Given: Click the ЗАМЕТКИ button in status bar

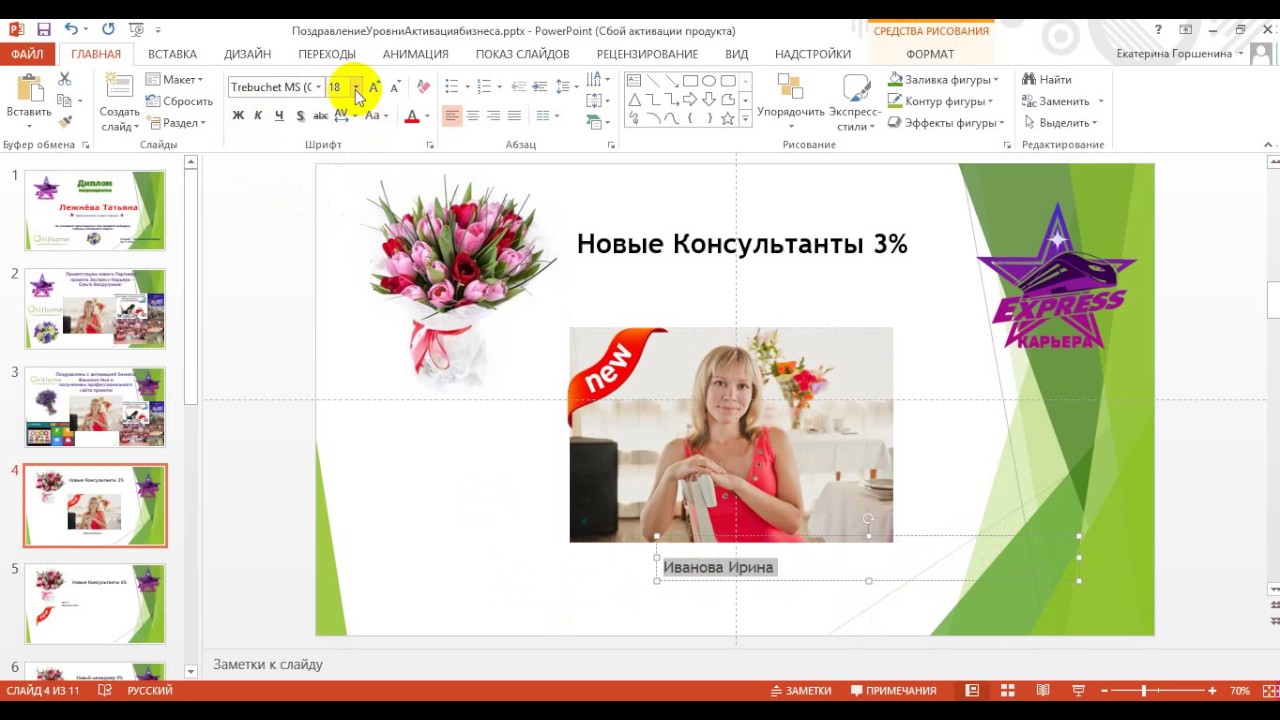Looking at the screenshot, I should coord(801,691).
